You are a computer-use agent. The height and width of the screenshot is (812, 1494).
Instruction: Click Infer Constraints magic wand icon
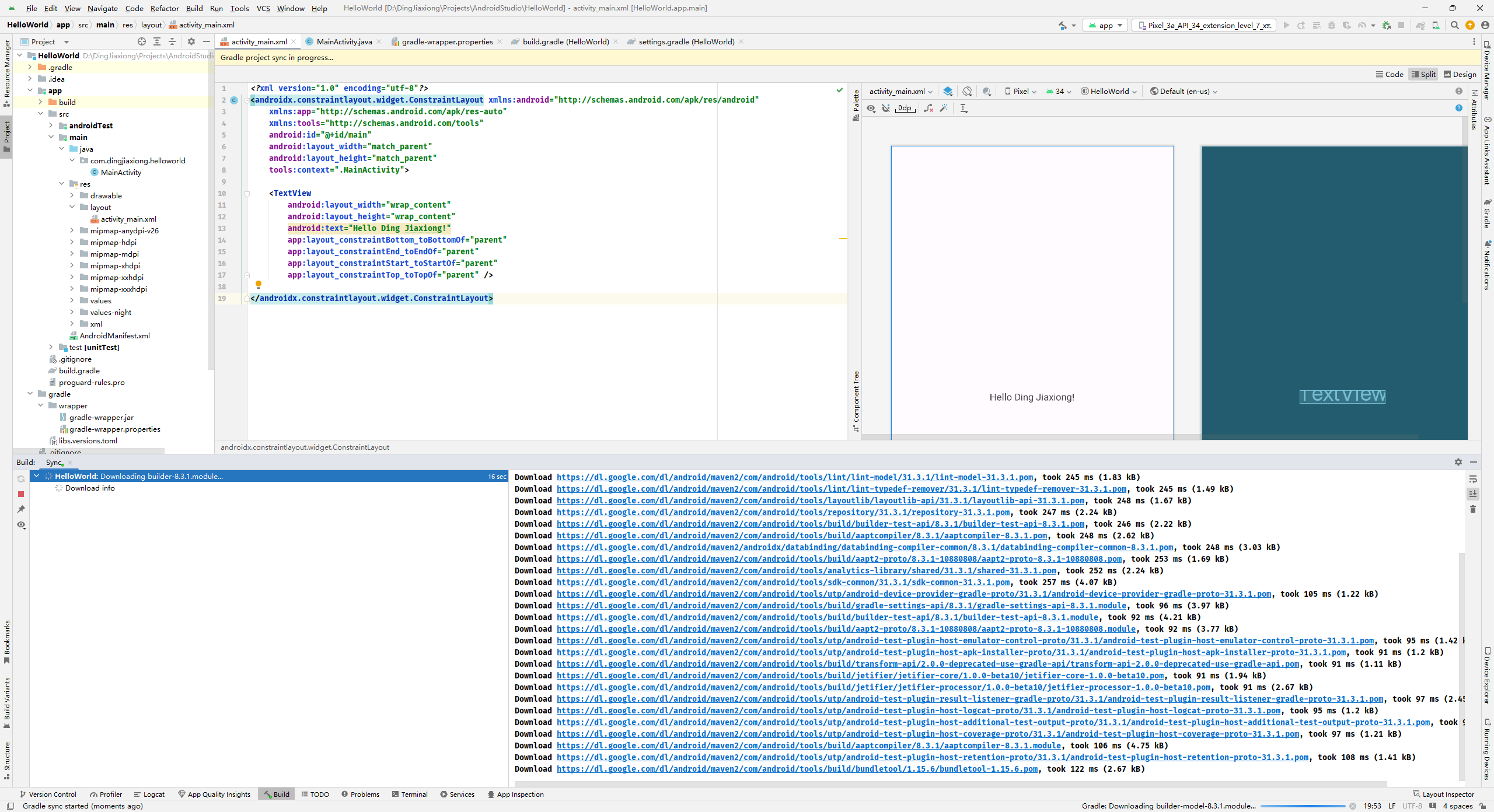944,108
